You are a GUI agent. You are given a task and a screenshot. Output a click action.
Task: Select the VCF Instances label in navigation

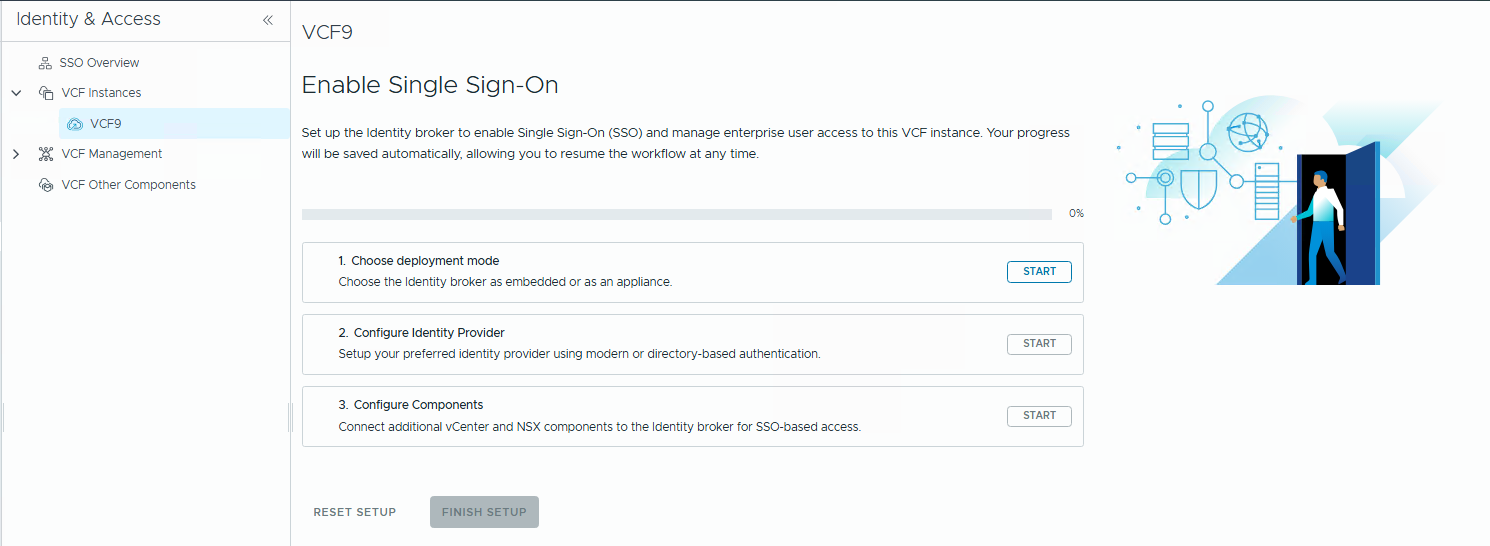pos(101,93)
